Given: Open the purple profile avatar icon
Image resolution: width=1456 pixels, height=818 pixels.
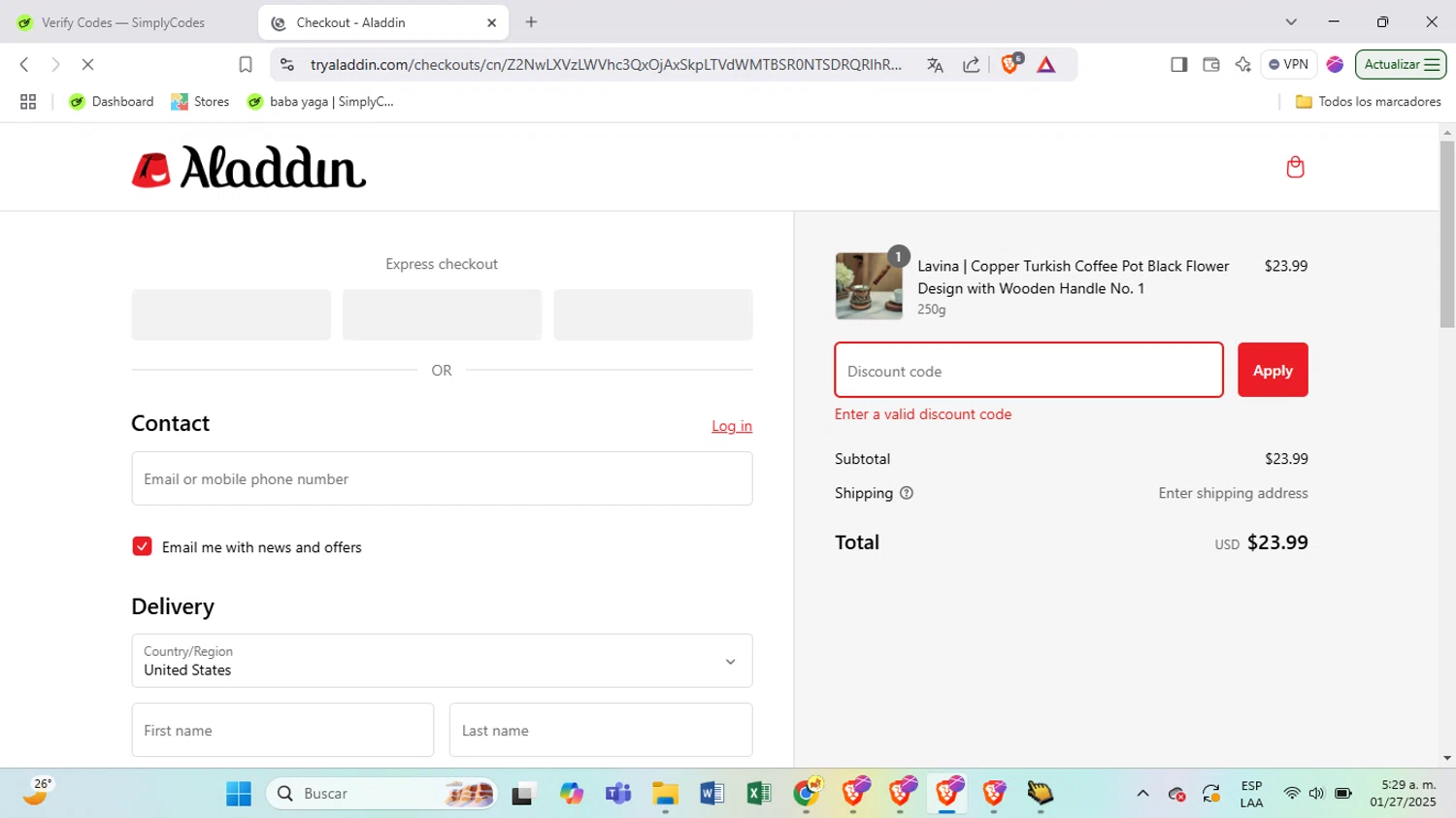Looking at the screenshot, I should [1335, 64].
